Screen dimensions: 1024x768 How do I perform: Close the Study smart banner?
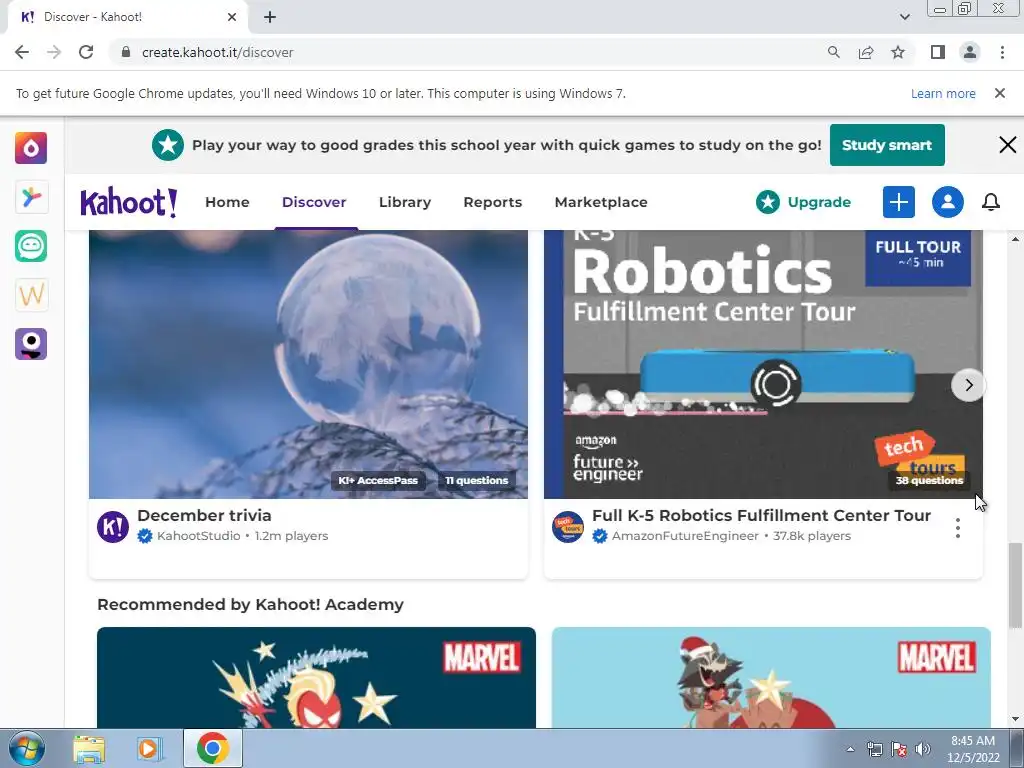(1008, 145)
